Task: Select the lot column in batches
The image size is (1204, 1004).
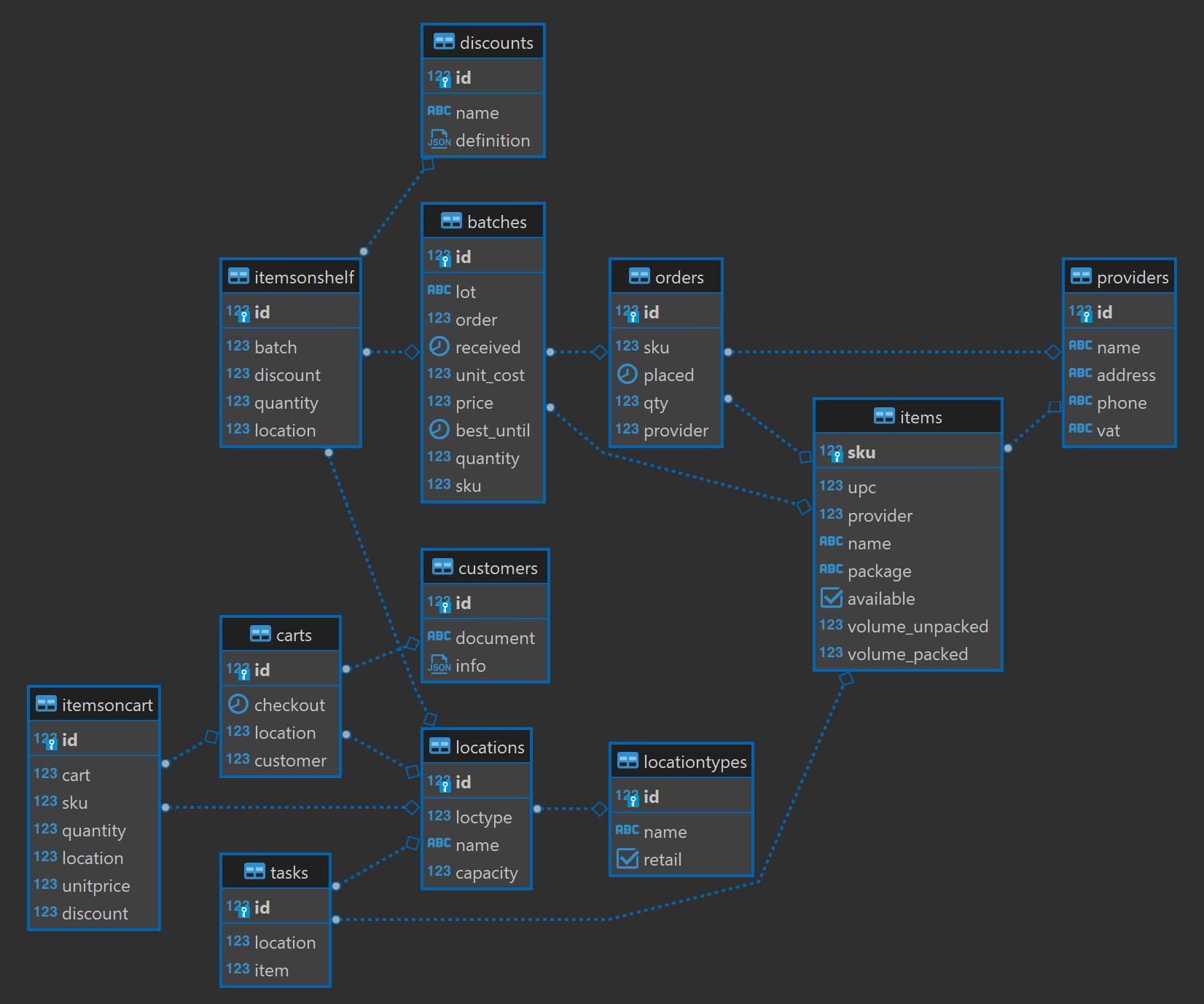Action: (x=483, y=291)
